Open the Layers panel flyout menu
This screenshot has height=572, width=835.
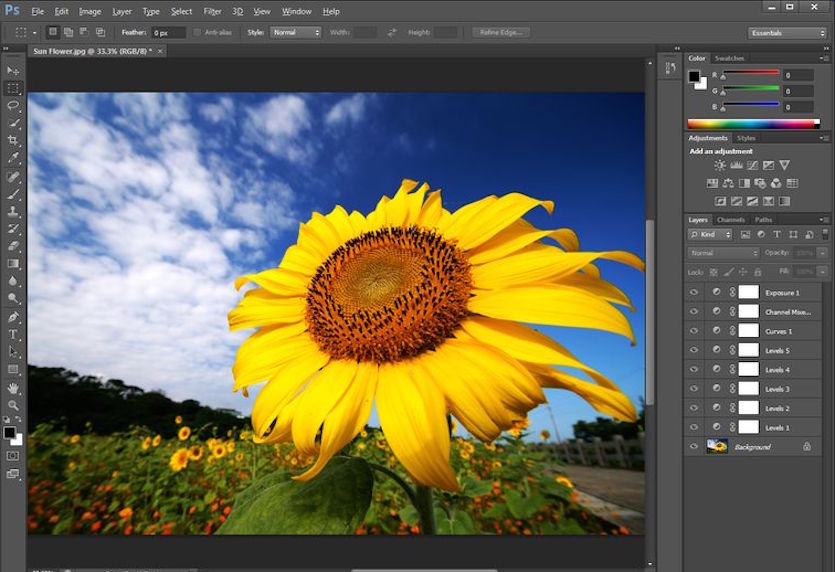pyautogui.click(x=823, y=219)
